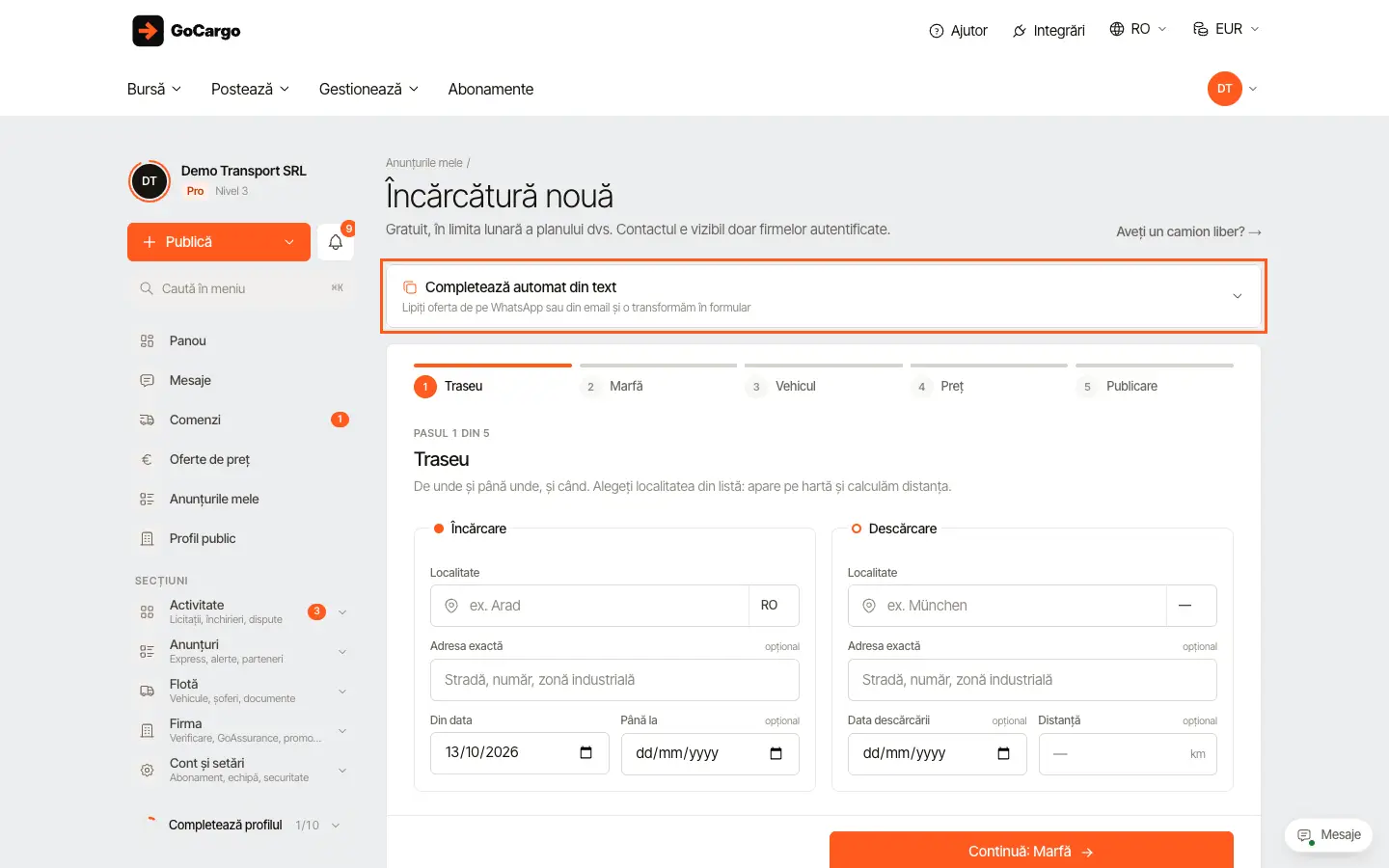1389x868 pixels.
Task: Click the Demo Transport SRL avatar
Action: click(150, 180)
